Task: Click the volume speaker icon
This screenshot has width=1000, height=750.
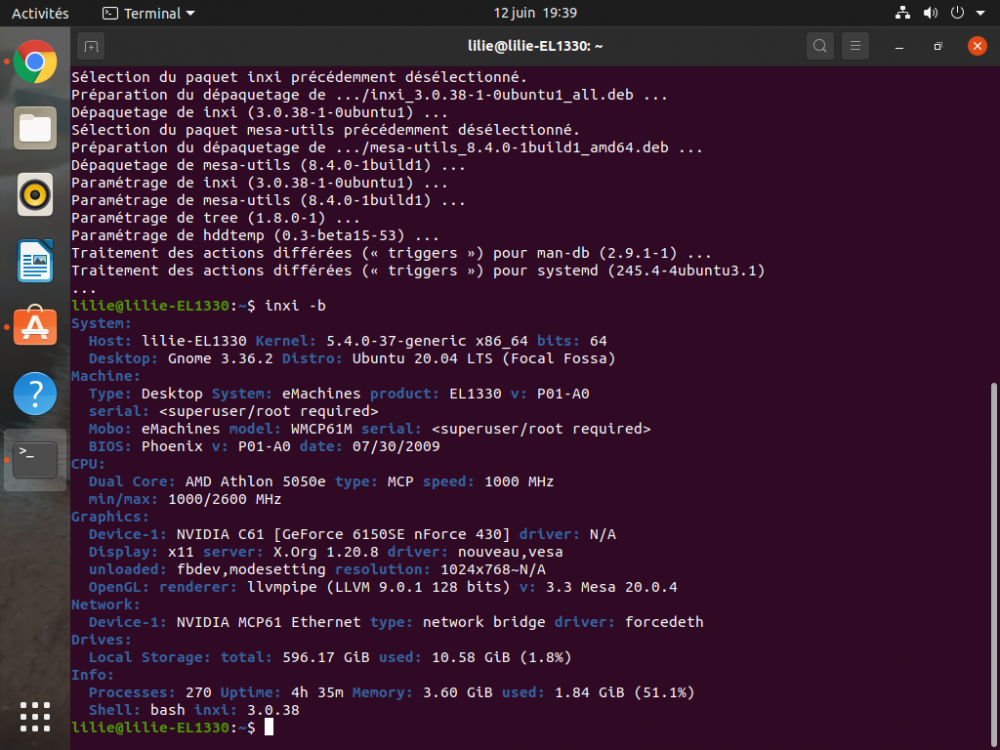Action: (x=931, y=14)
